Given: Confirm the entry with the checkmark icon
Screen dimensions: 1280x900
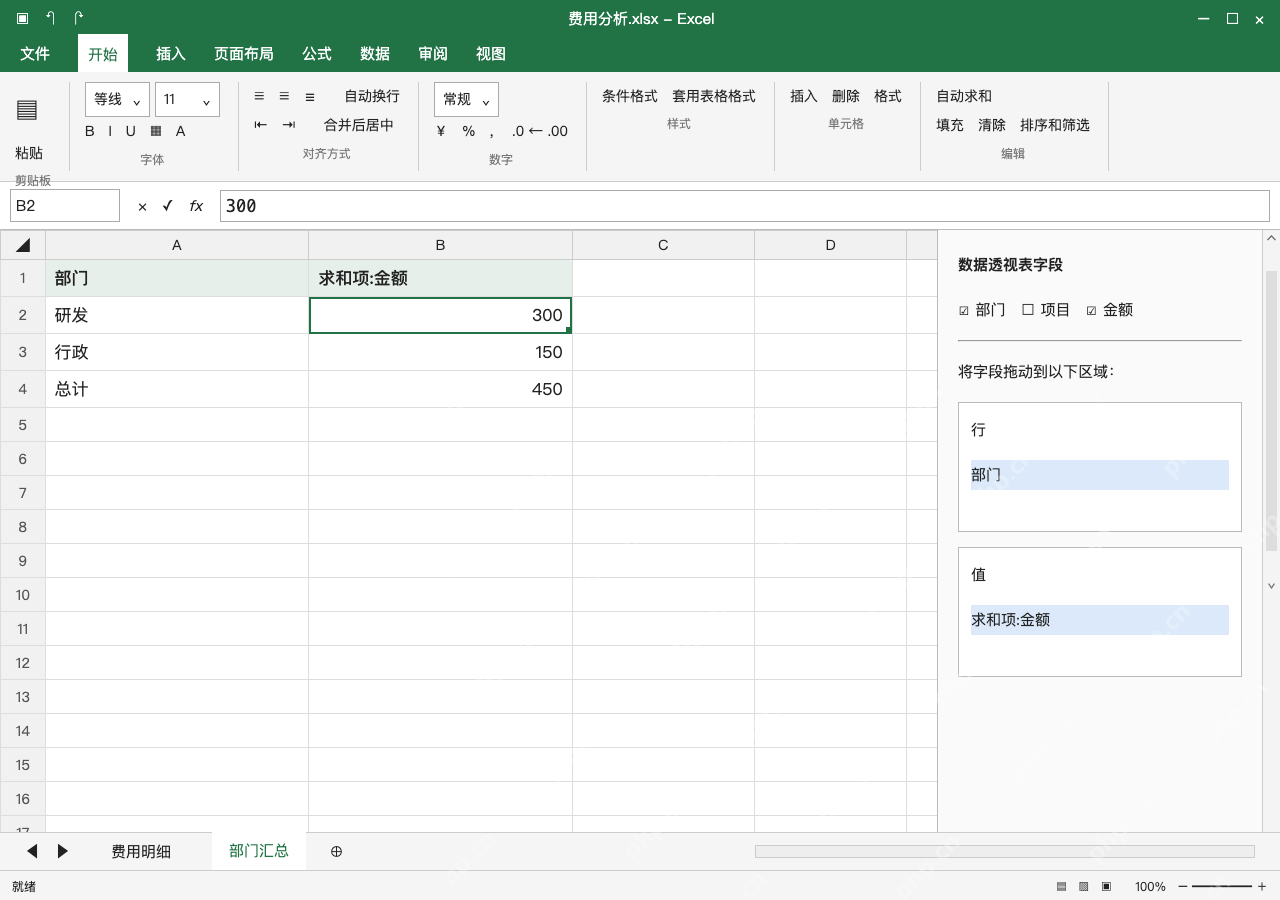Looking at the screenshot, I should click(168, 206).
